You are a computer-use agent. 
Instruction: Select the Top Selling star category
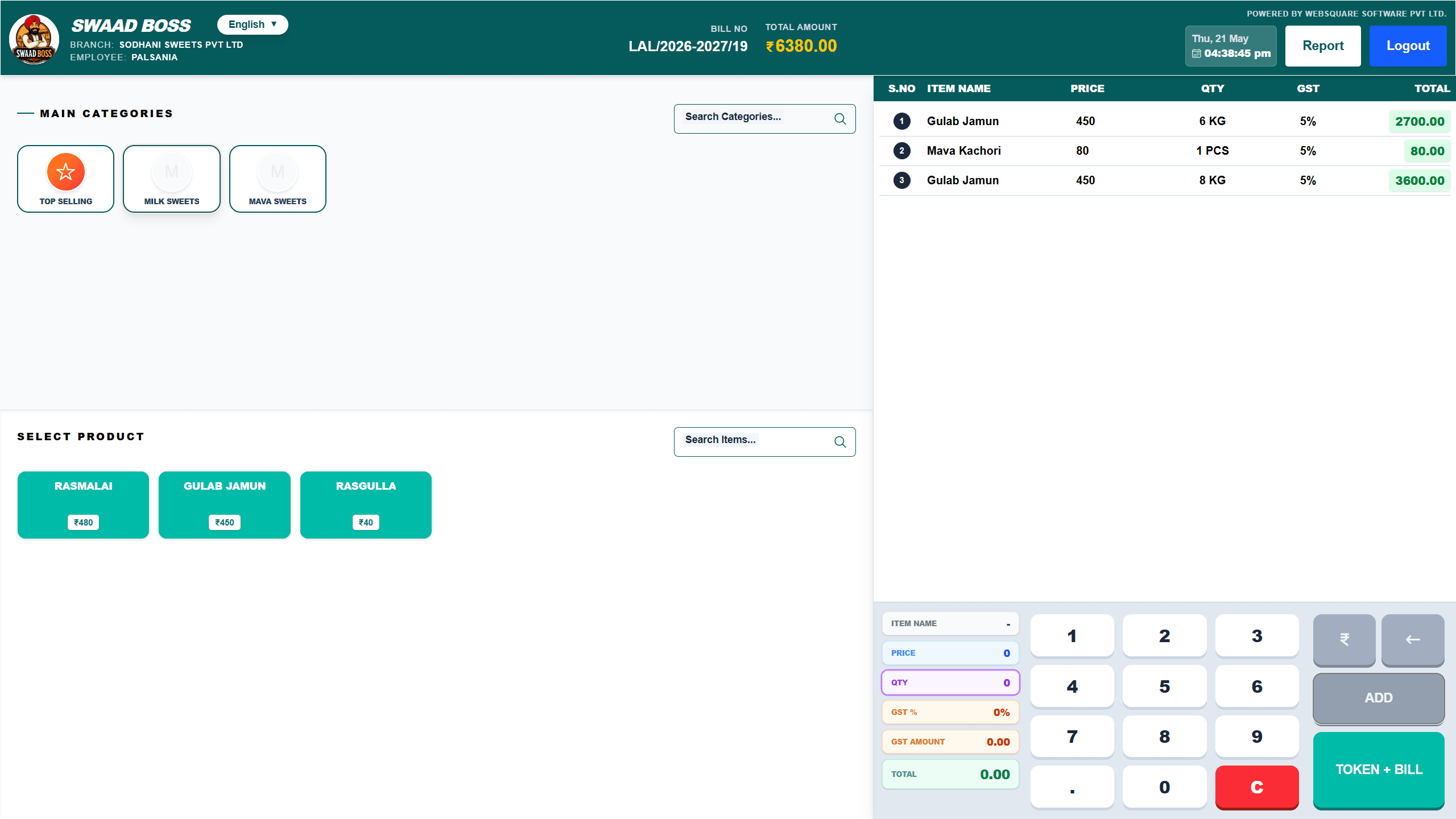pyautogui.click(x=66, y=179)
